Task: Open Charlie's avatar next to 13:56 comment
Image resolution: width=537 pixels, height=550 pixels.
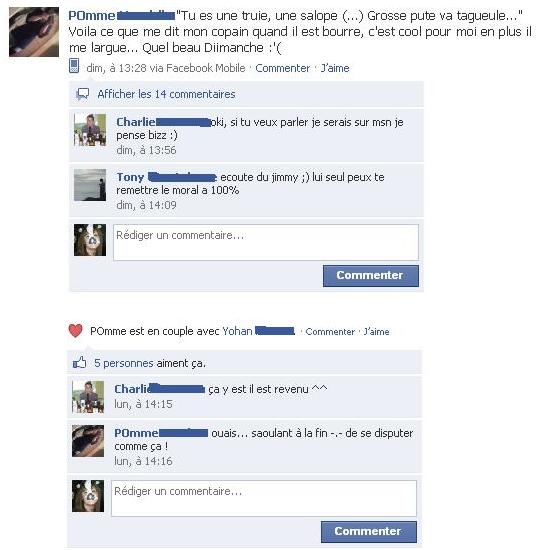Action: 90,130
